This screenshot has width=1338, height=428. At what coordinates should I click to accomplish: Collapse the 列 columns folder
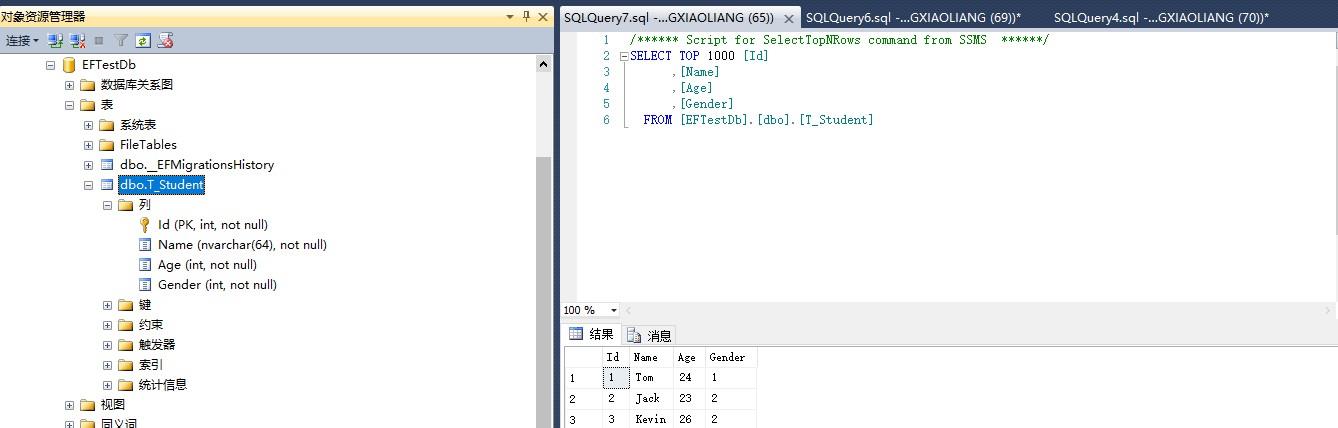[x=107, y=205]
